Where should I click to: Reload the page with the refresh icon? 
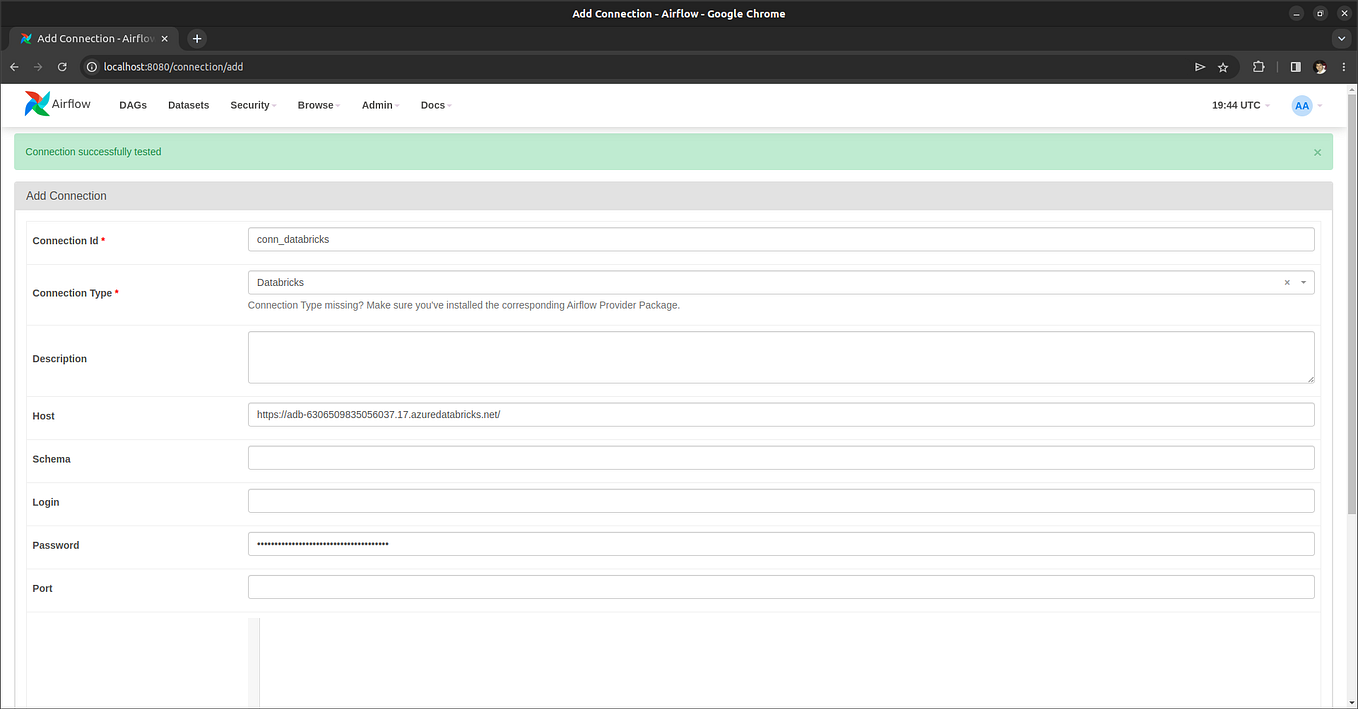click(x=62, y=66)
